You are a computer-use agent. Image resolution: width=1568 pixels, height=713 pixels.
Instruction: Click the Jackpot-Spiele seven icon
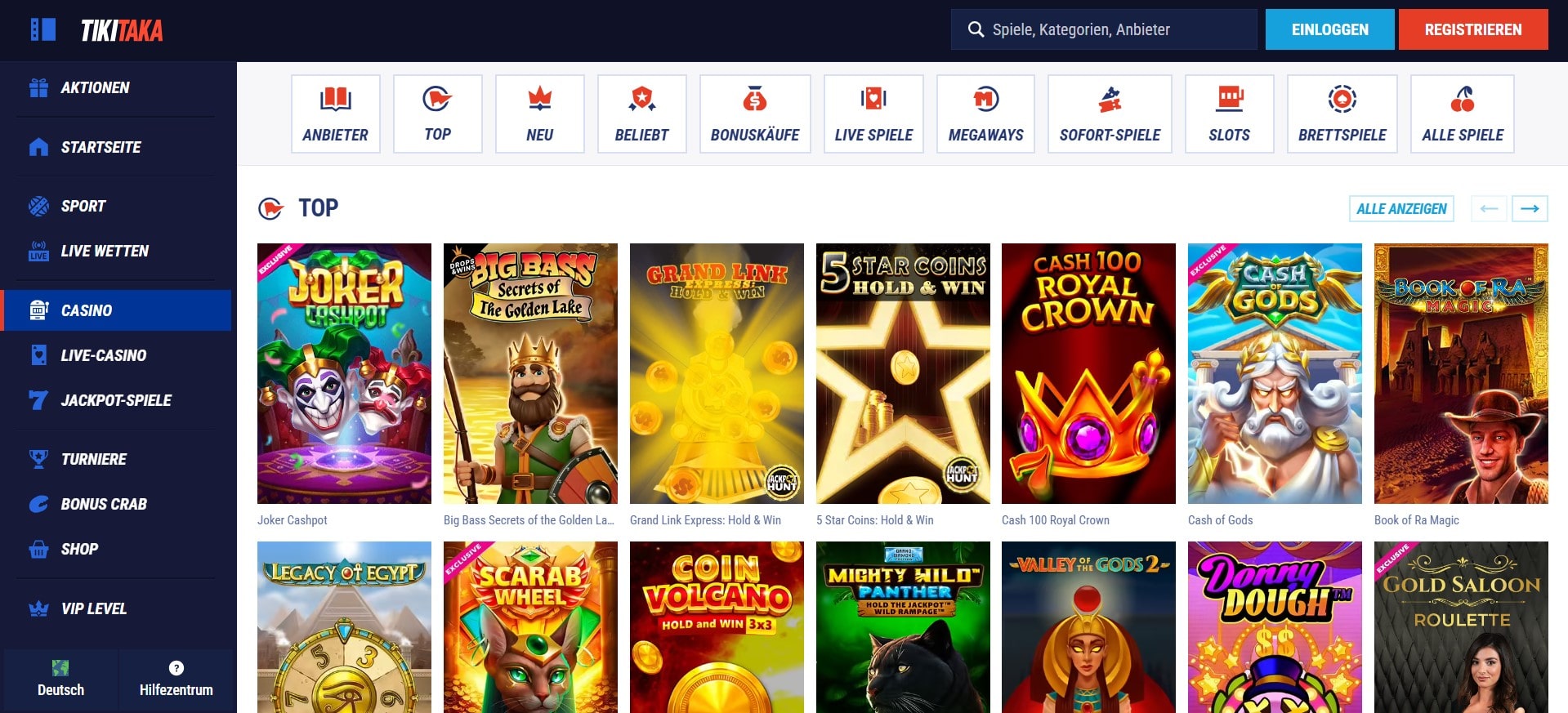tap(38, 400)
